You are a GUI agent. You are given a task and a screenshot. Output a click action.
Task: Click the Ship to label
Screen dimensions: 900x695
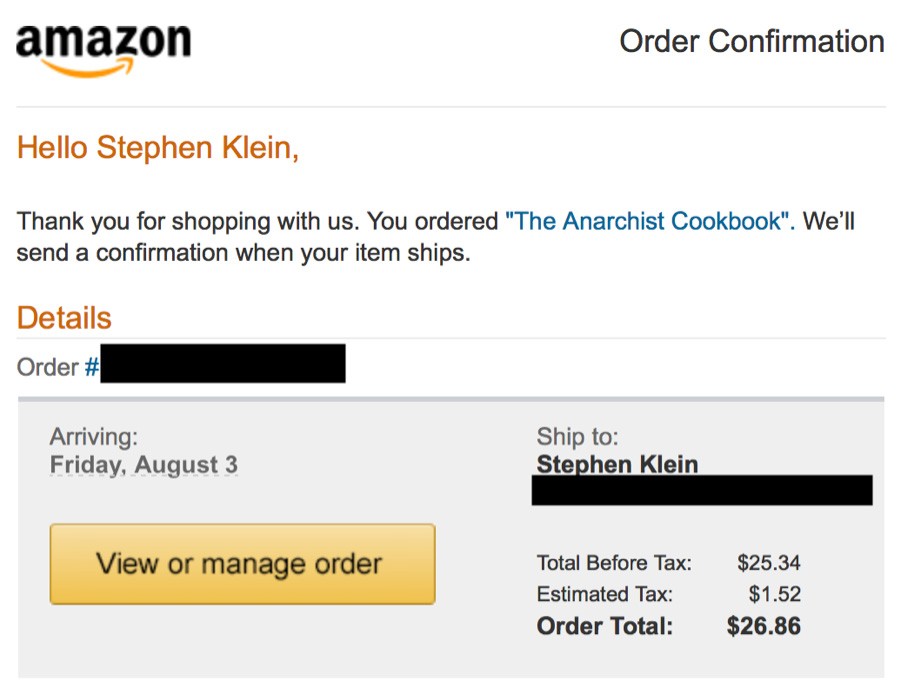point(577,437)
